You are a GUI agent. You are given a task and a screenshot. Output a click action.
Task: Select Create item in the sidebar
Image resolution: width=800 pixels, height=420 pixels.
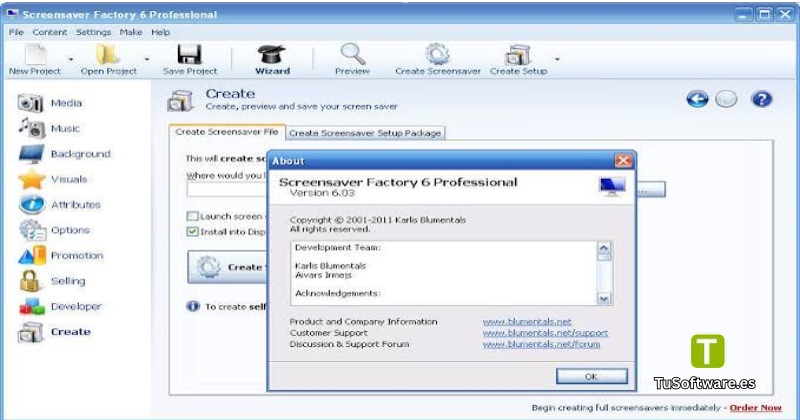(55, 332)
